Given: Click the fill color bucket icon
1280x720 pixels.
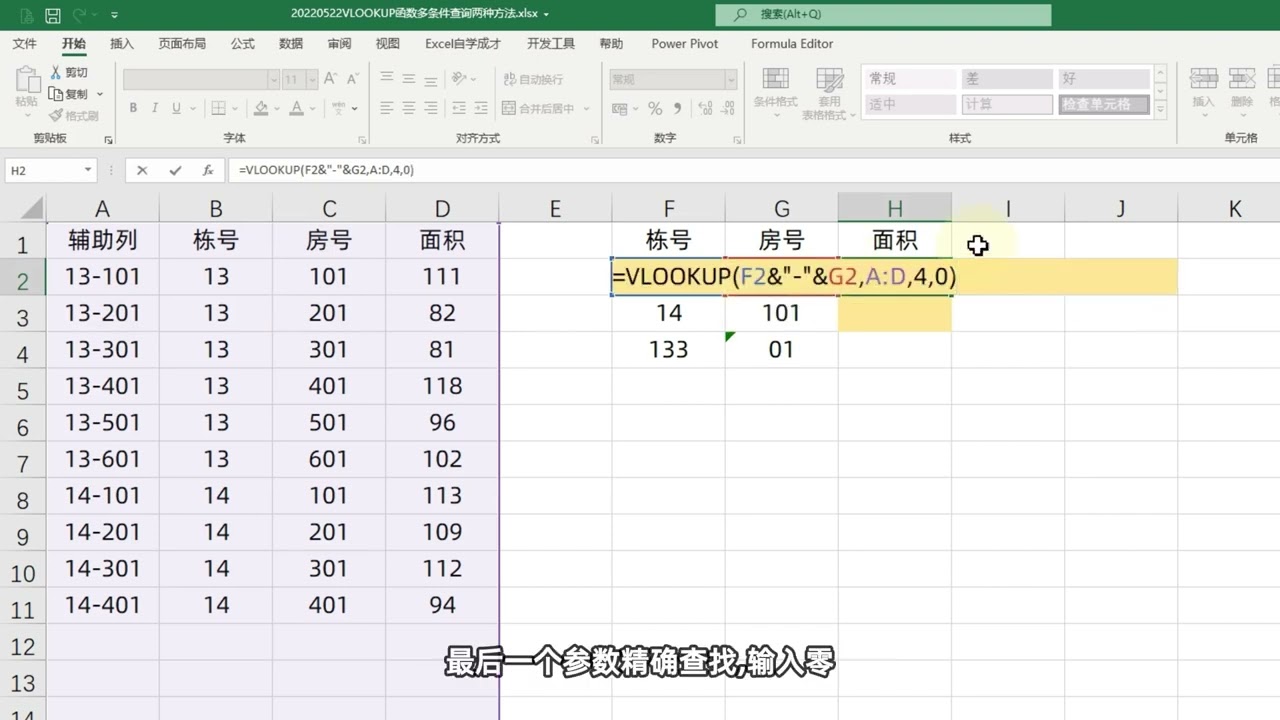Looking at the screenshot, I should coord(261,108).
